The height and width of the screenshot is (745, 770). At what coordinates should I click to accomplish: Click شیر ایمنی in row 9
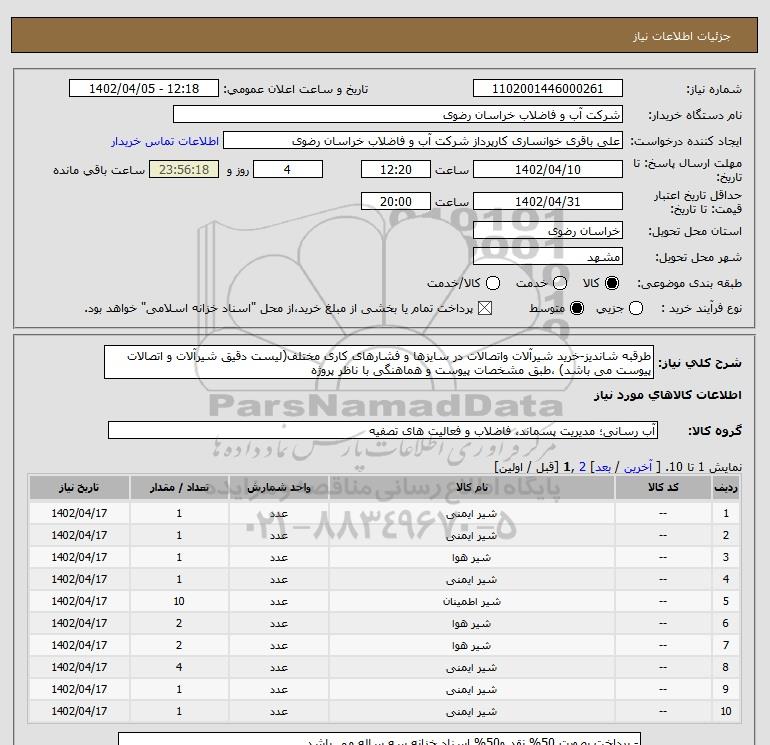click(471, 690)
